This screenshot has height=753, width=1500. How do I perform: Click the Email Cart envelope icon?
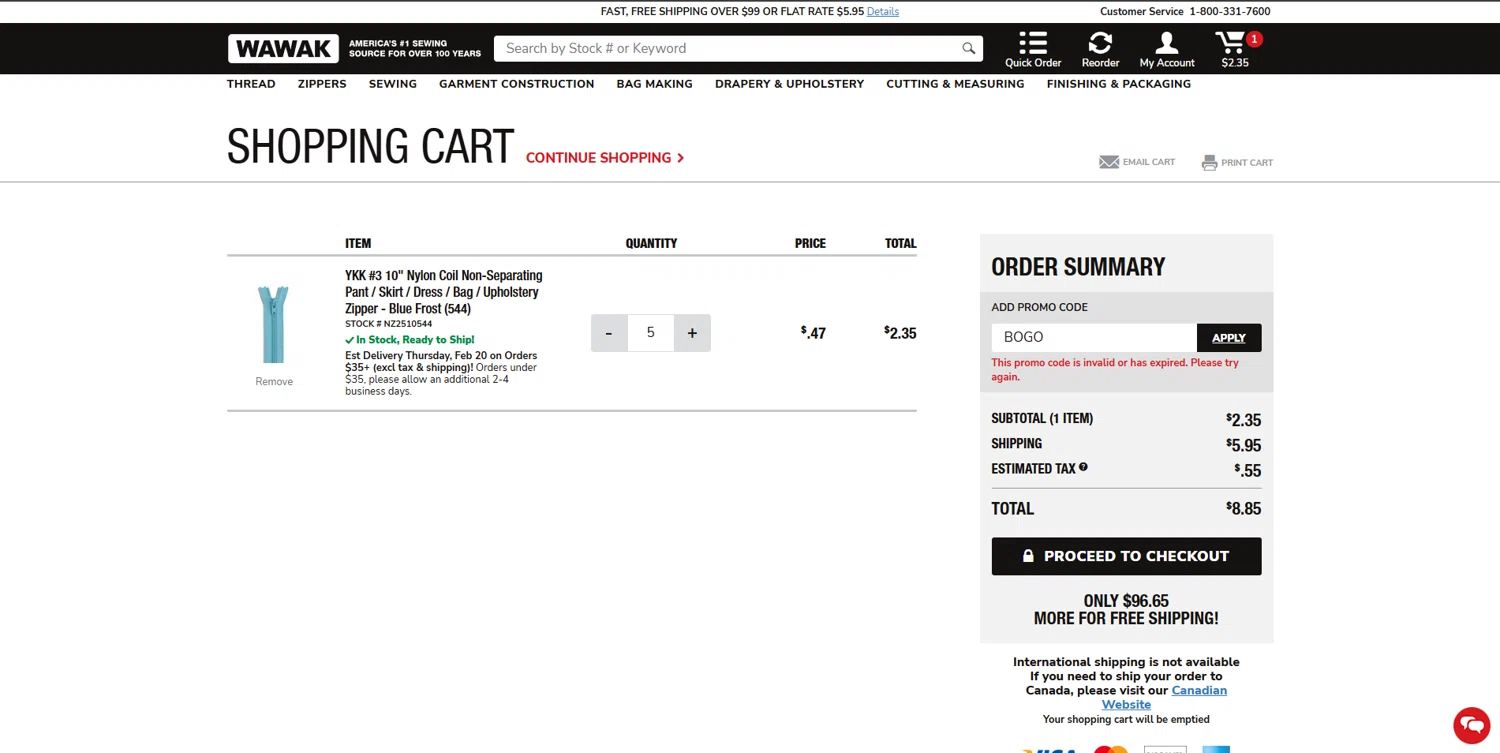[1109, 162]
